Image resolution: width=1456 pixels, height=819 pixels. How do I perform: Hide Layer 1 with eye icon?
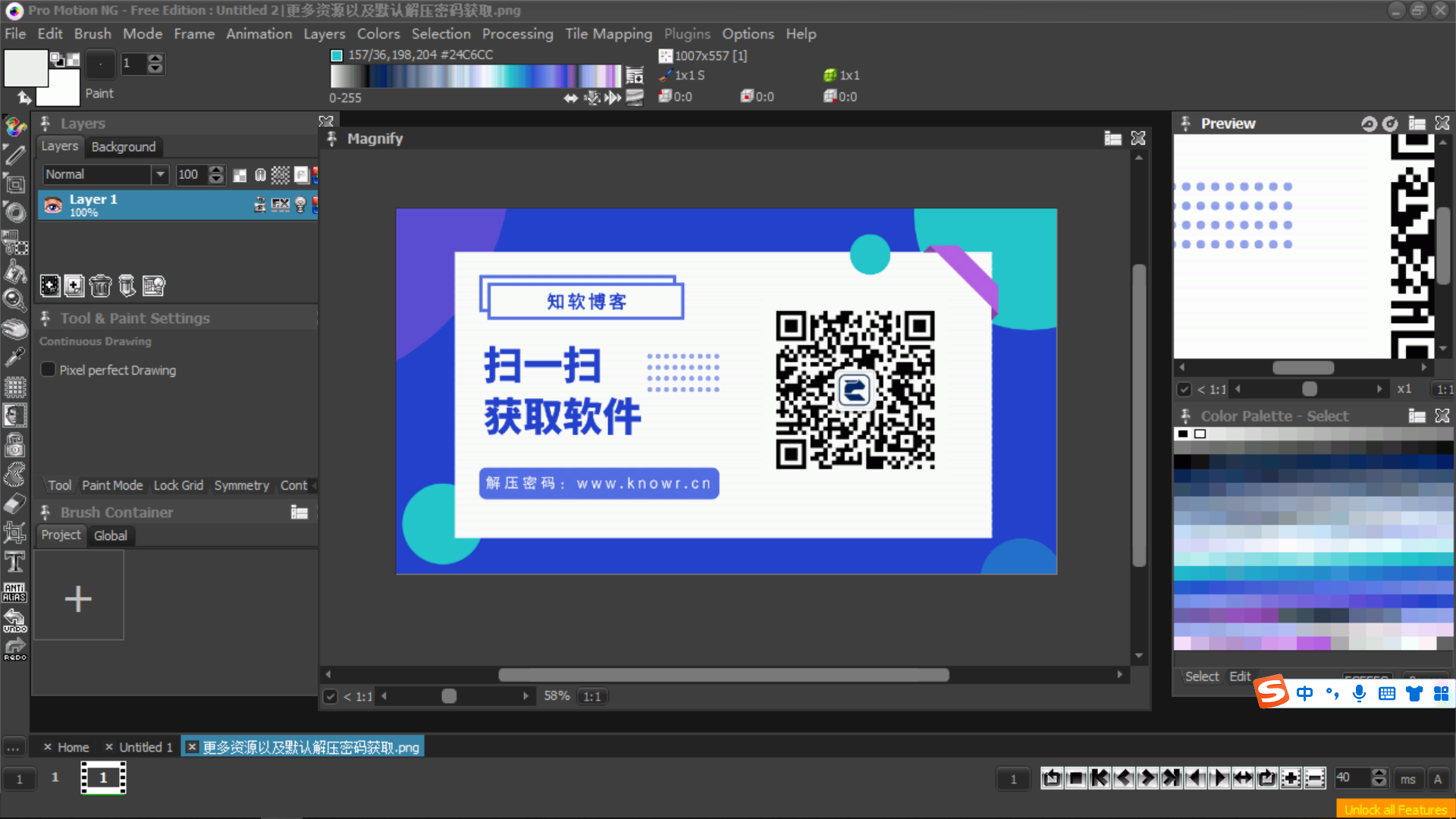[53, 205]
